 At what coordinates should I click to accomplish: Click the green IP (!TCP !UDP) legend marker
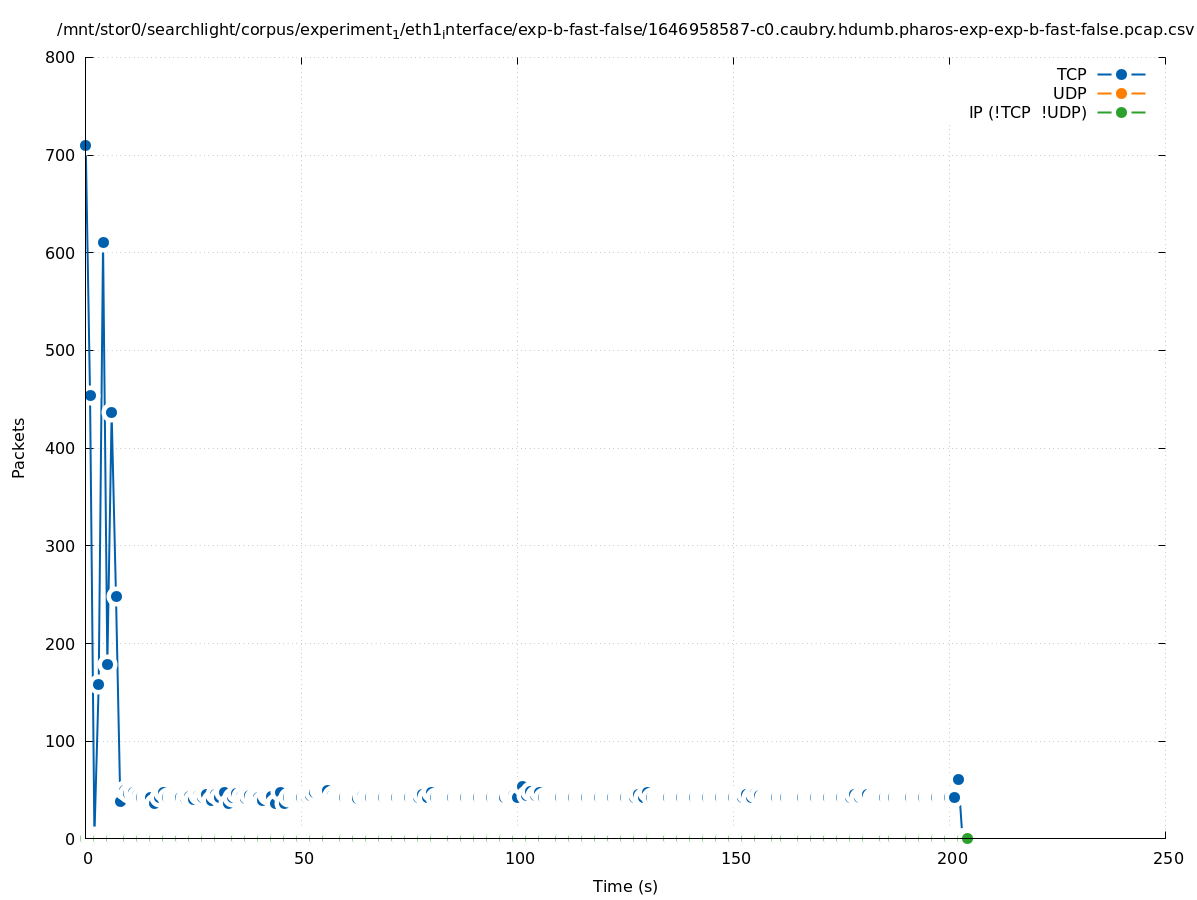1121,113
